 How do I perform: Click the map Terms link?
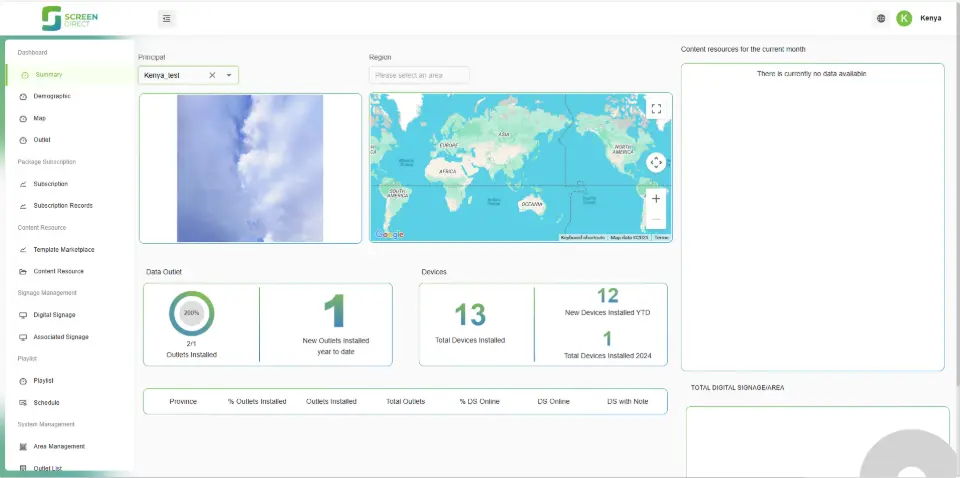click(662, 237)
